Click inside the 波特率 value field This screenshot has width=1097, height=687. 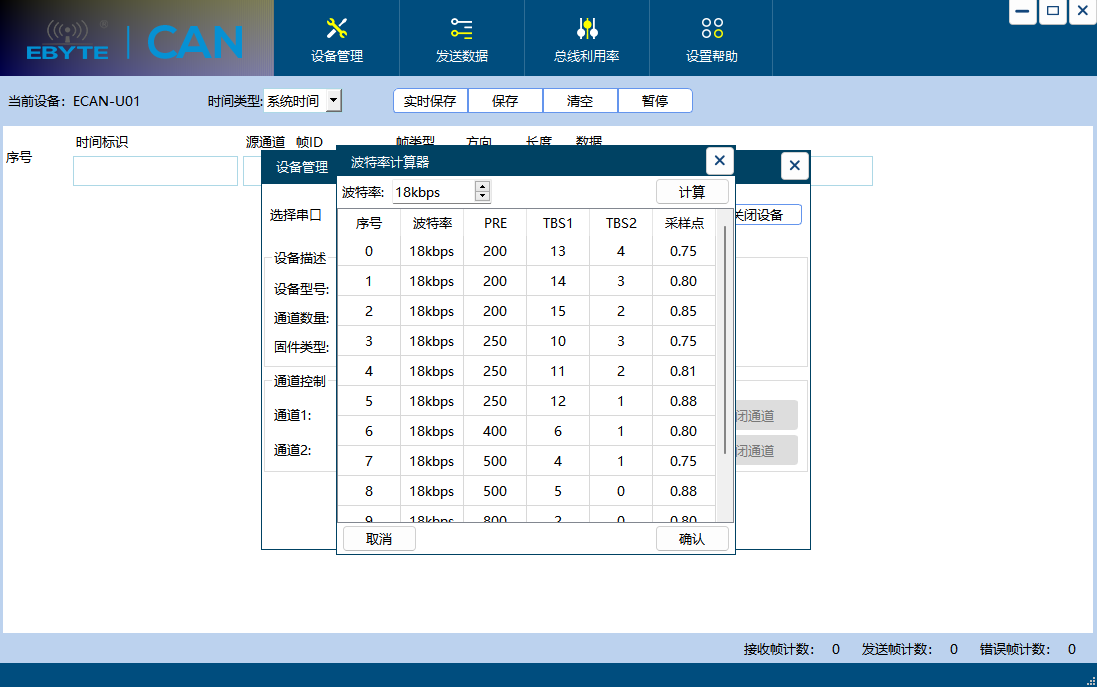coord(430,191)
